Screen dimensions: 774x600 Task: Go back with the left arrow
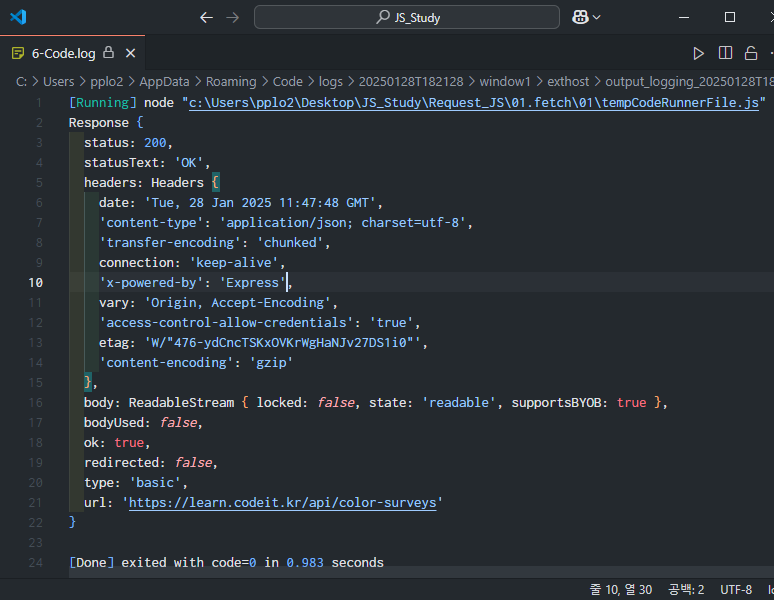tap(206, 18)
